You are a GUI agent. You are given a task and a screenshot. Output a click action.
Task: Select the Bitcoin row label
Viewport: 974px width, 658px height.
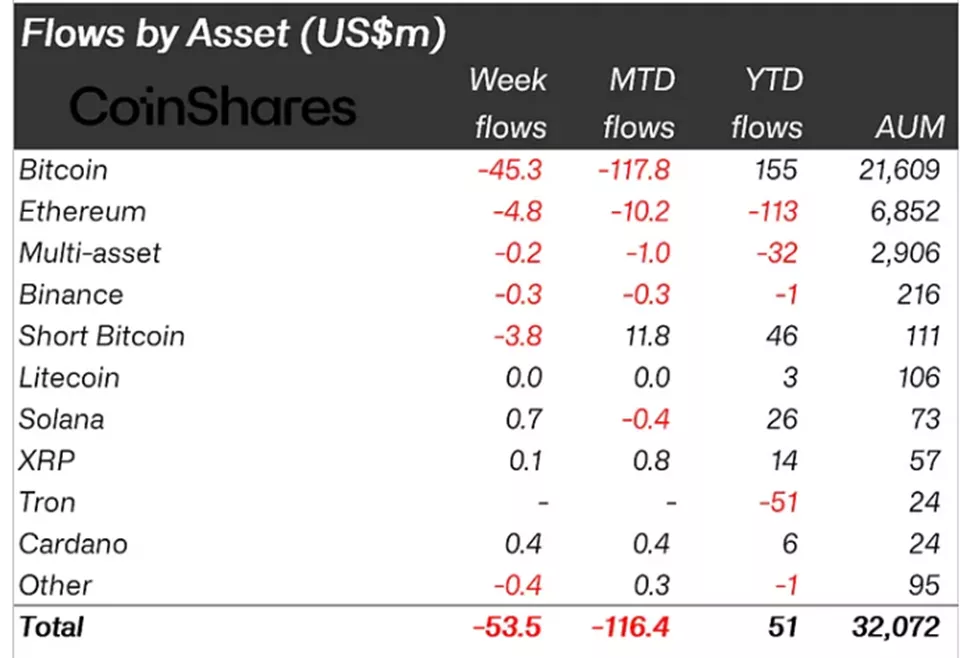pos(63,170)
